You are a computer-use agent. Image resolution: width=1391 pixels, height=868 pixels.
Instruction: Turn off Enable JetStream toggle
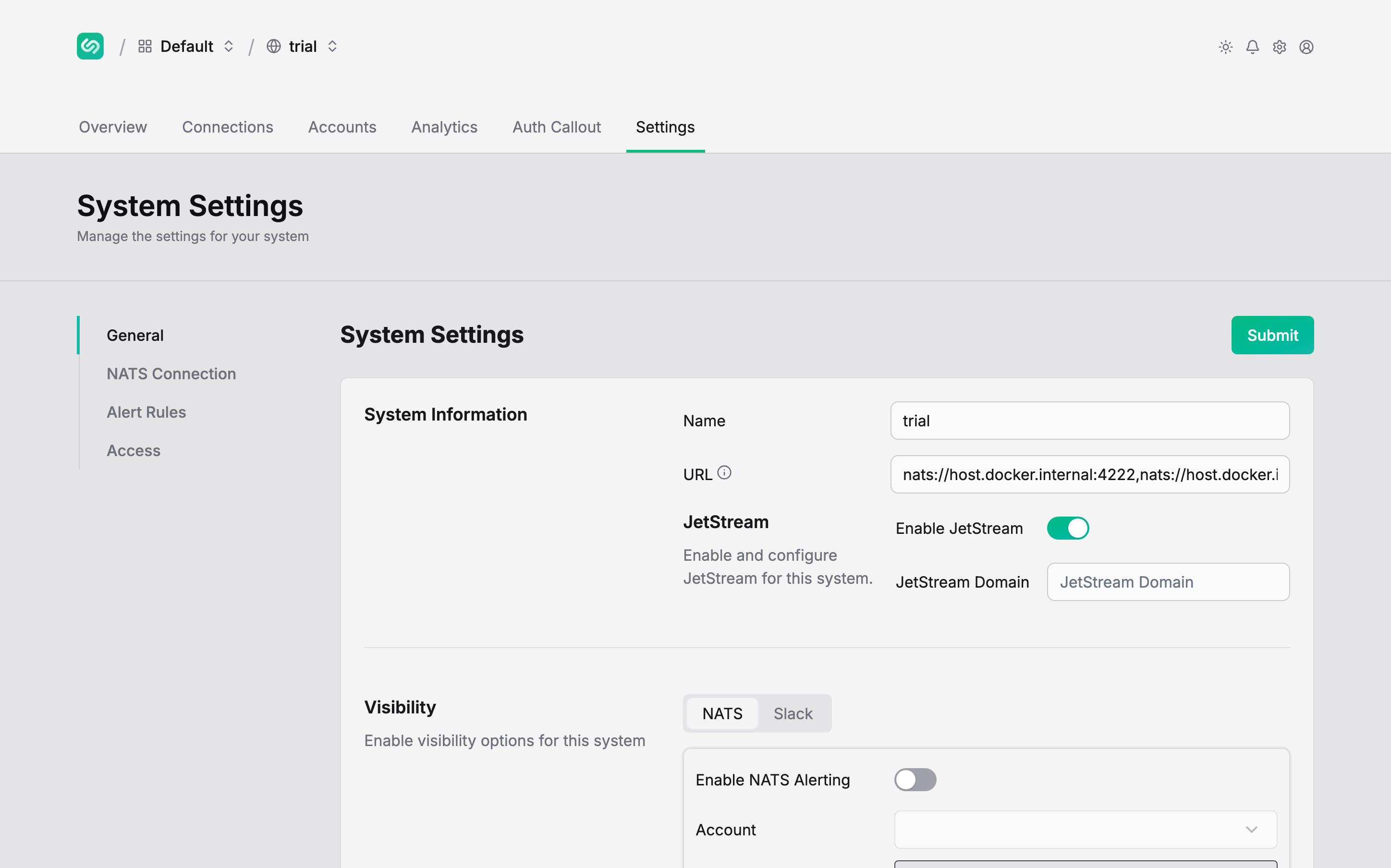(x=1068, y=528)
